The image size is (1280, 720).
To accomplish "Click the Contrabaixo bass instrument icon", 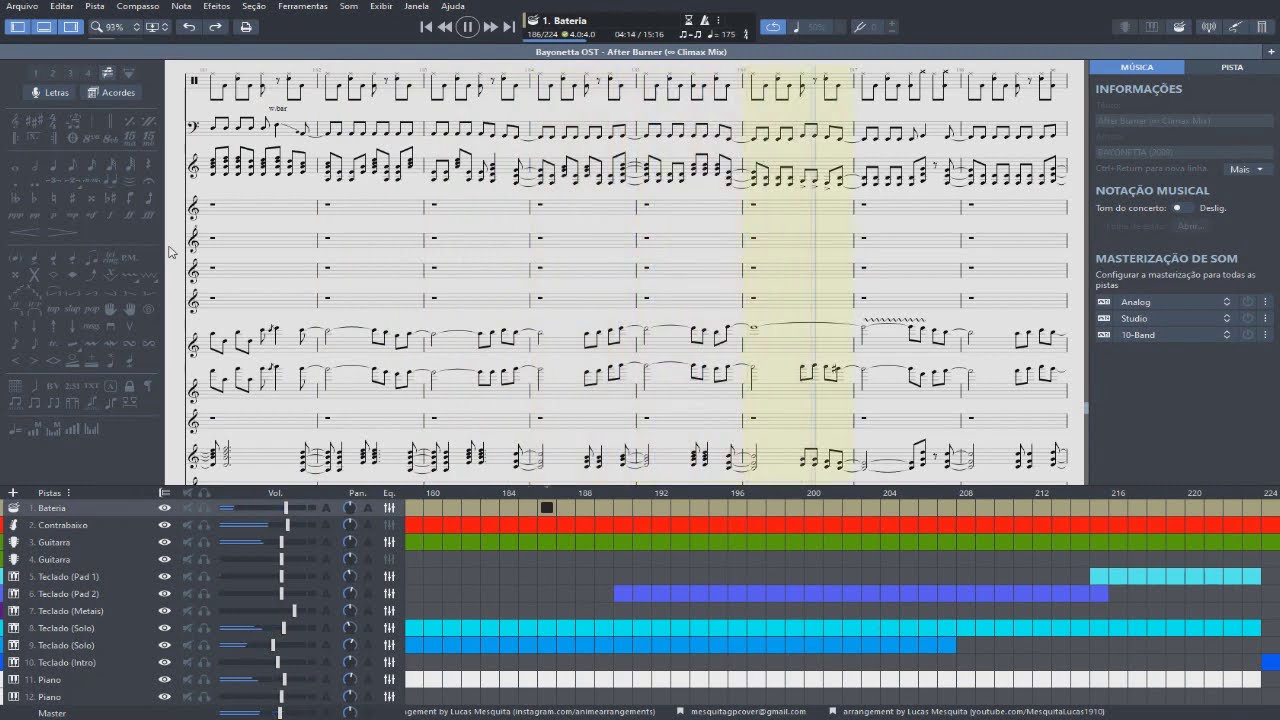I will point(14,525).
